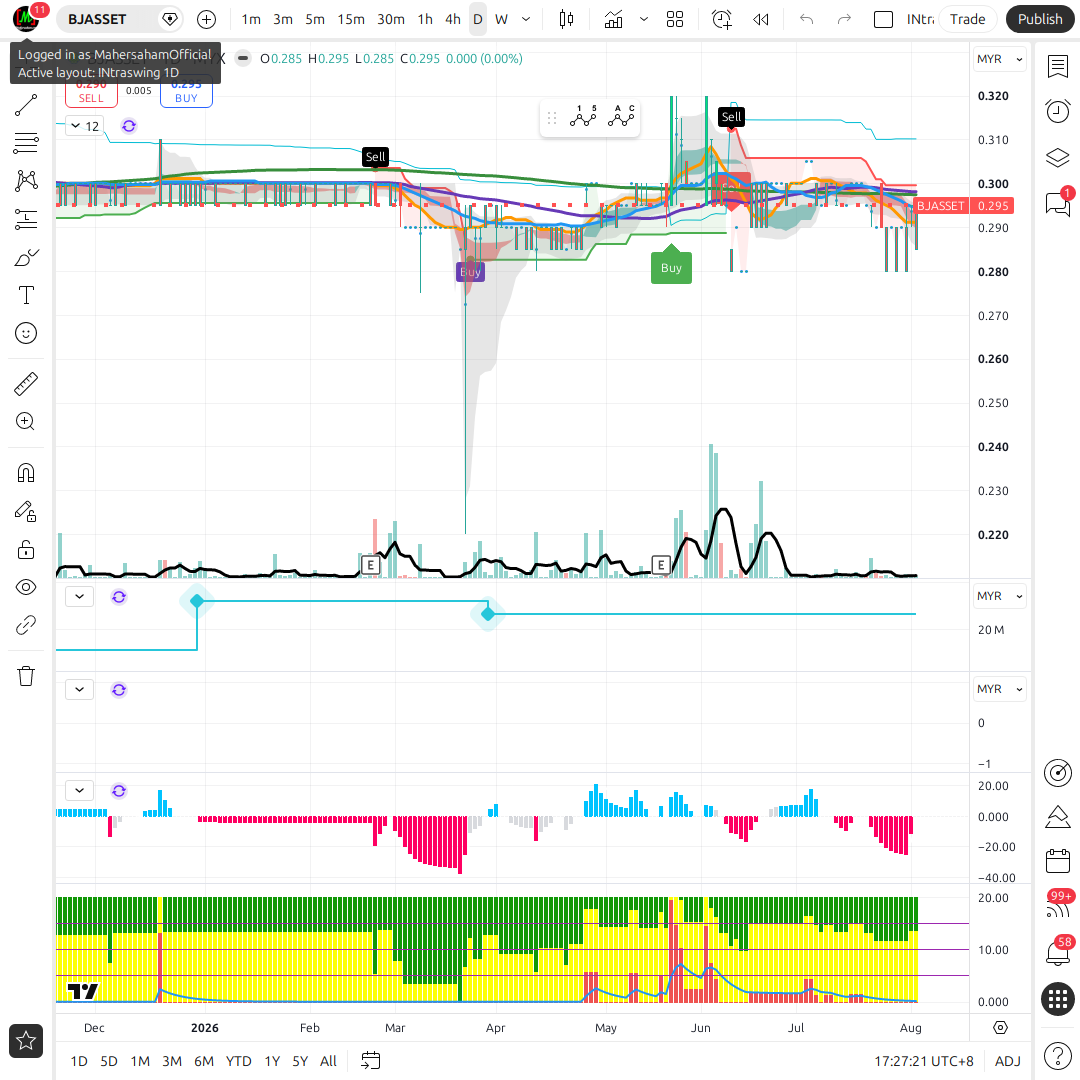Click the green Buy signal label in May
Image resolution: width=1080 pixels, height=1080 pixels.
[671, 267]
